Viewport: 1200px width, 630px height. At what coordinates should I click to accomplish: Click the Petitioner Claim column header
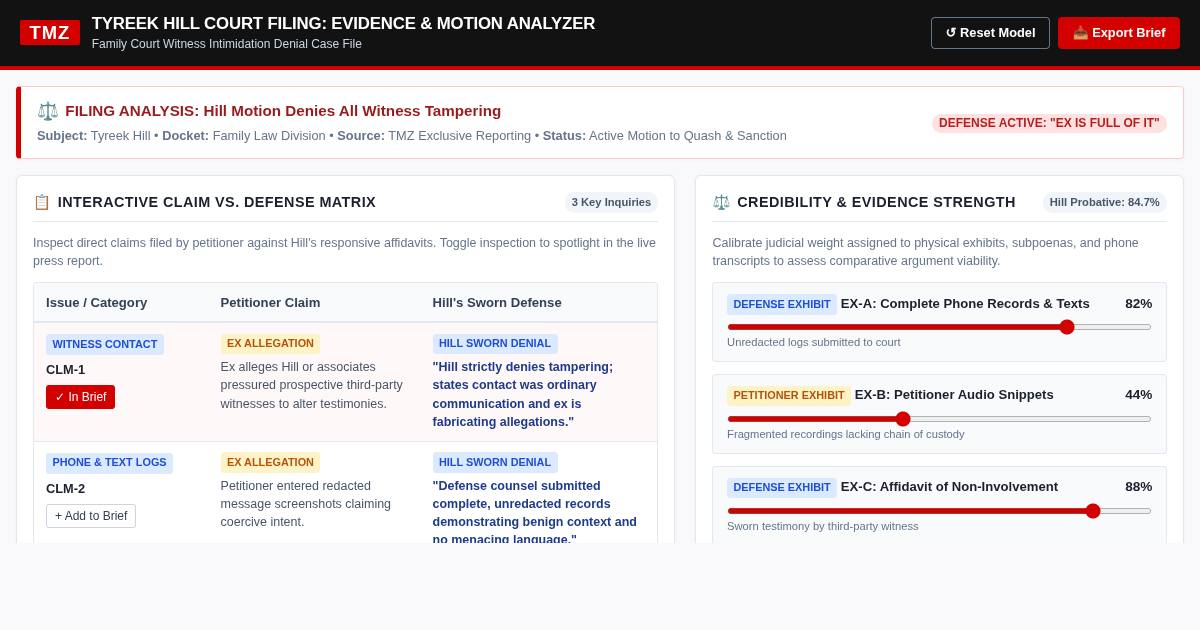pyautogui.click(x=271, y=302)
